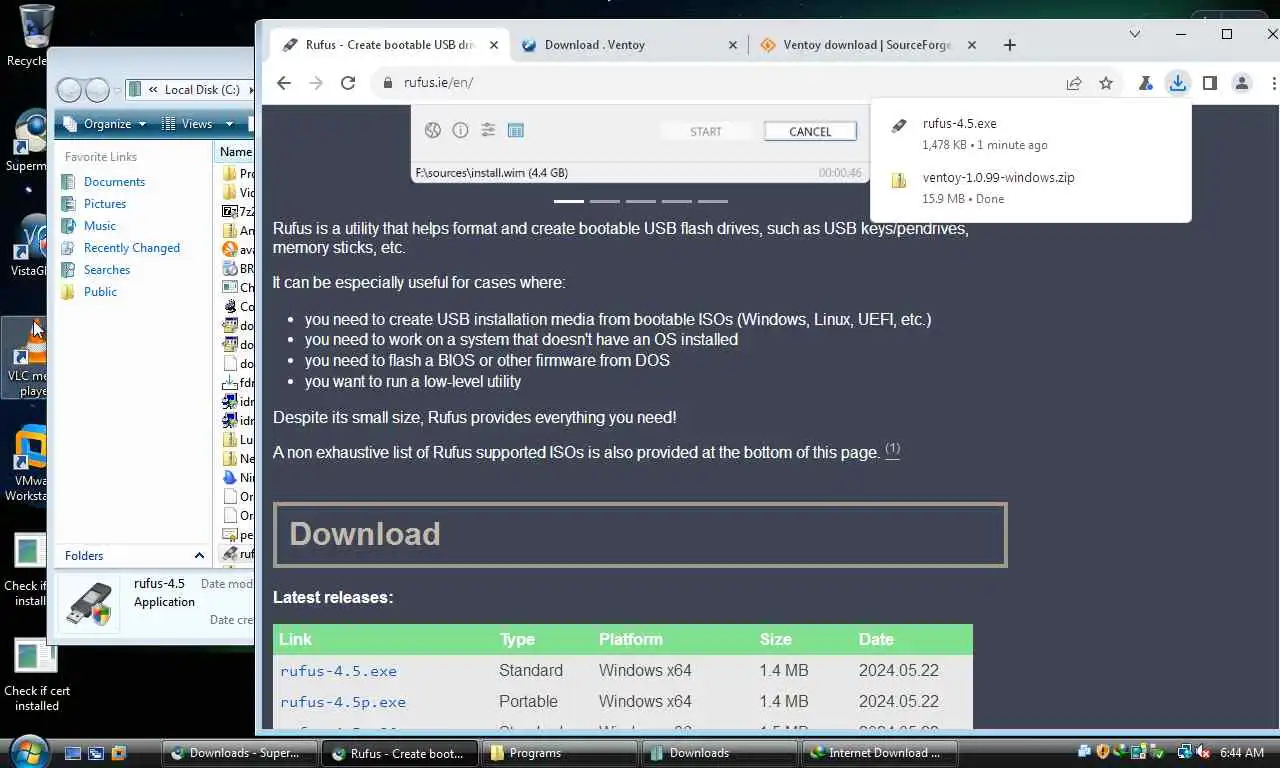Screen dimensions: 1280x768
Task: Open rufus-4.5.exe in downloads popup
Action: (1030, 133)
